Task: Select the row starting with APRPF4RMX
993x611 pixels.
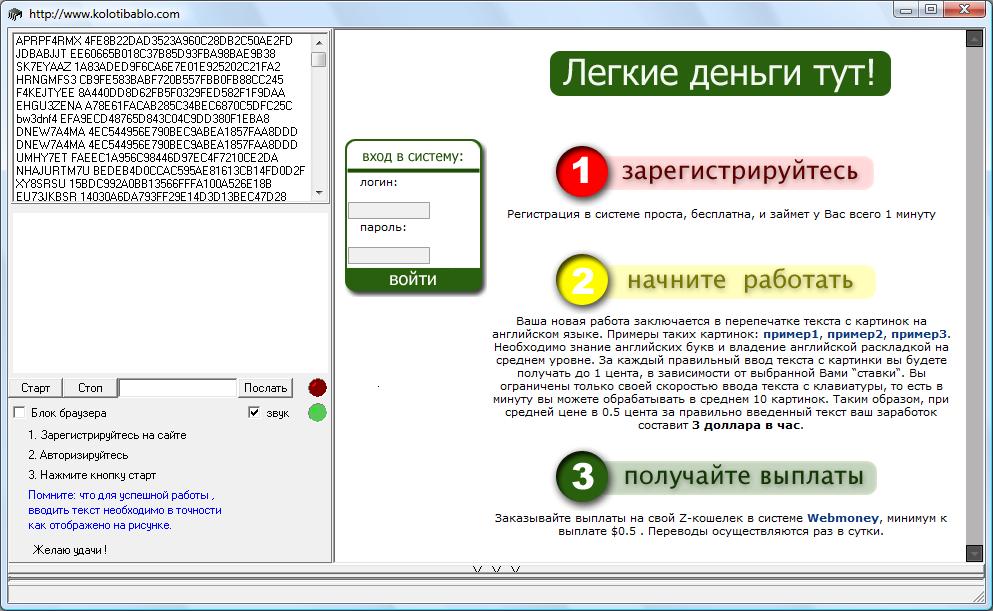Action: click(154, 41)
